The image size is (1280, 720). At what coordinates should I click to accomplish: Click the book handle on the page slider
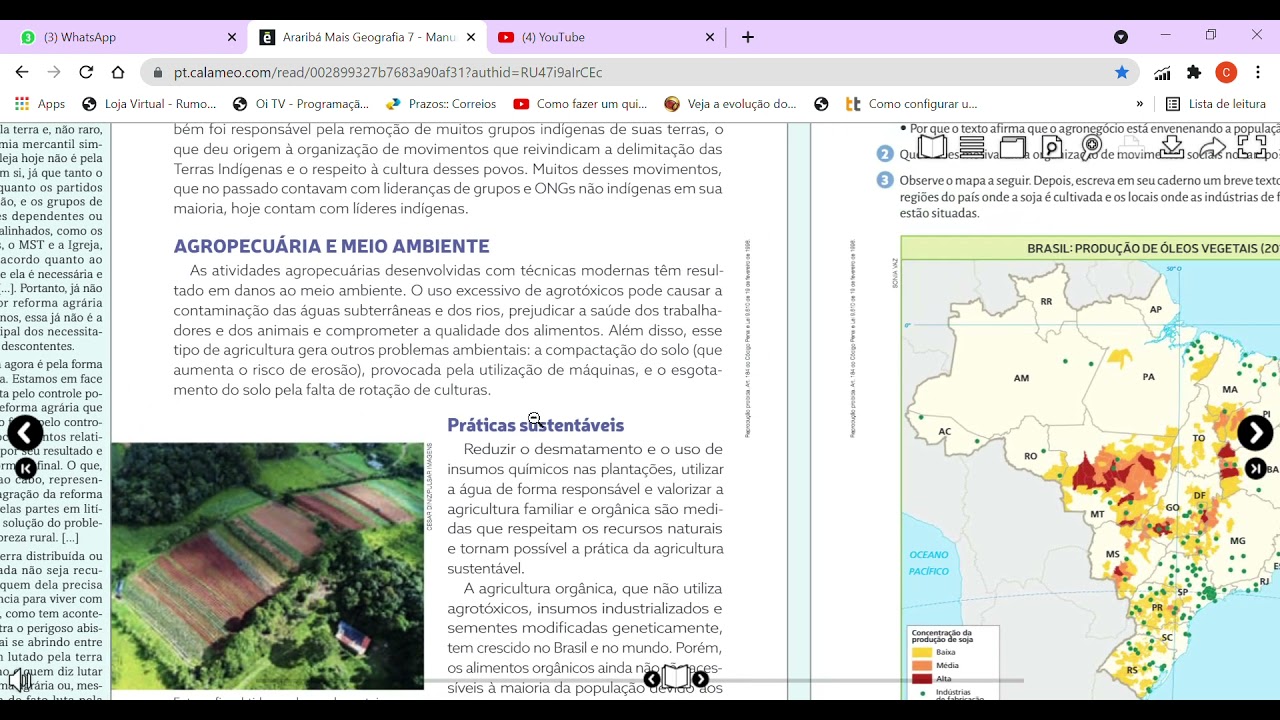coord(676,678)
